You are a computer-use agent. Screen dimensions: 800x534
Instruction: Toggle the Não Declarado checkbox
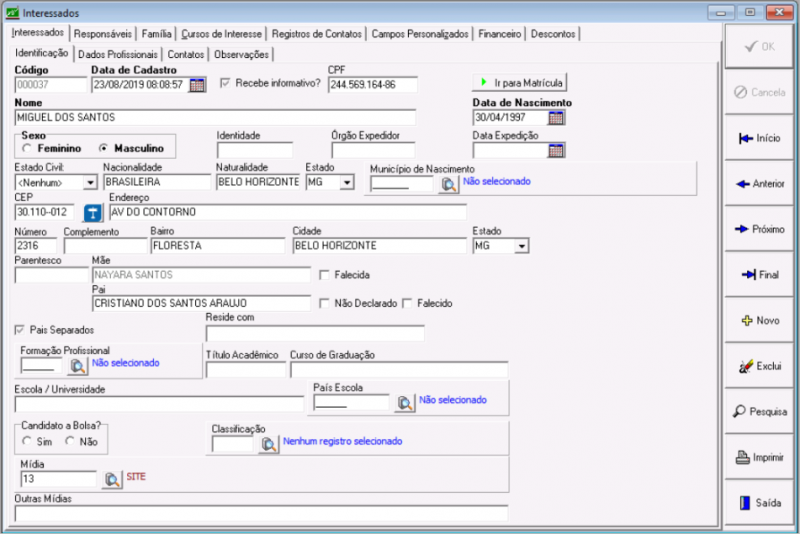coord(324,303)
